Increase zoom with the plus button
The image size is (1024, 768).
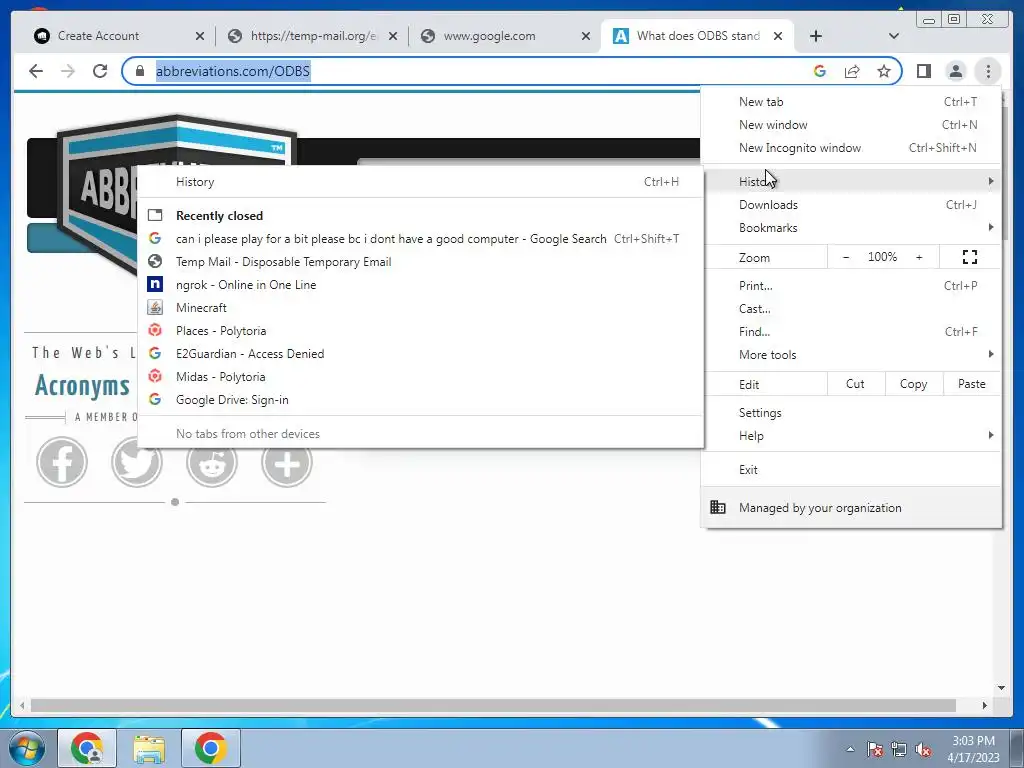pos(919,257)
